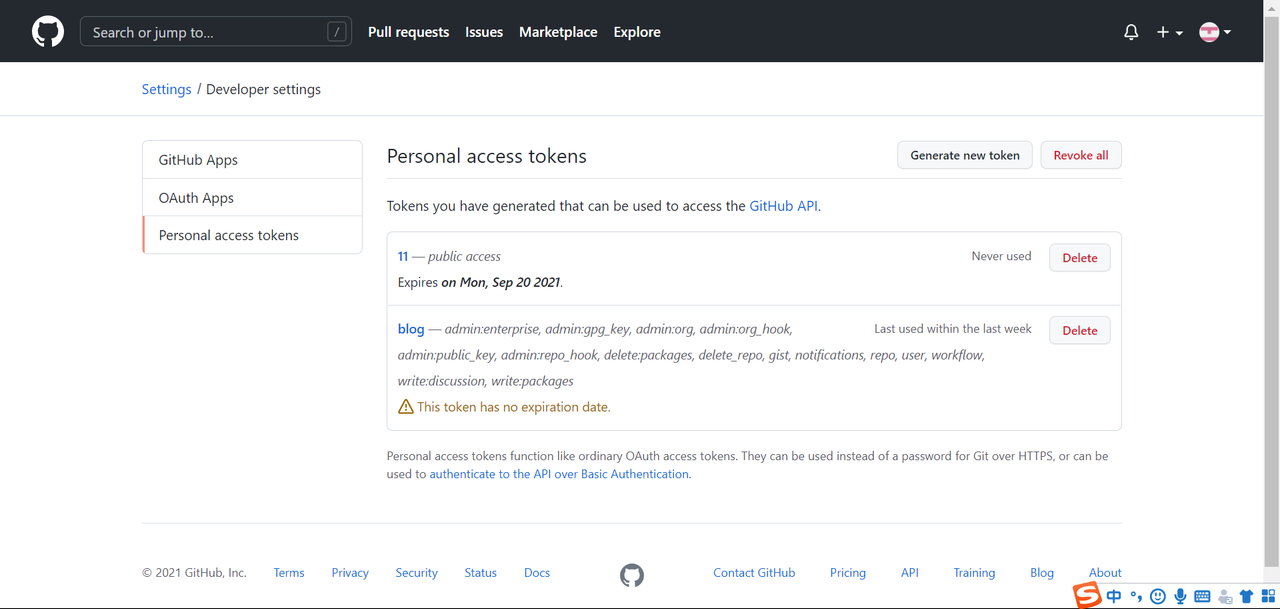Open Pull requests in top navigation

(x=408, y=32)
